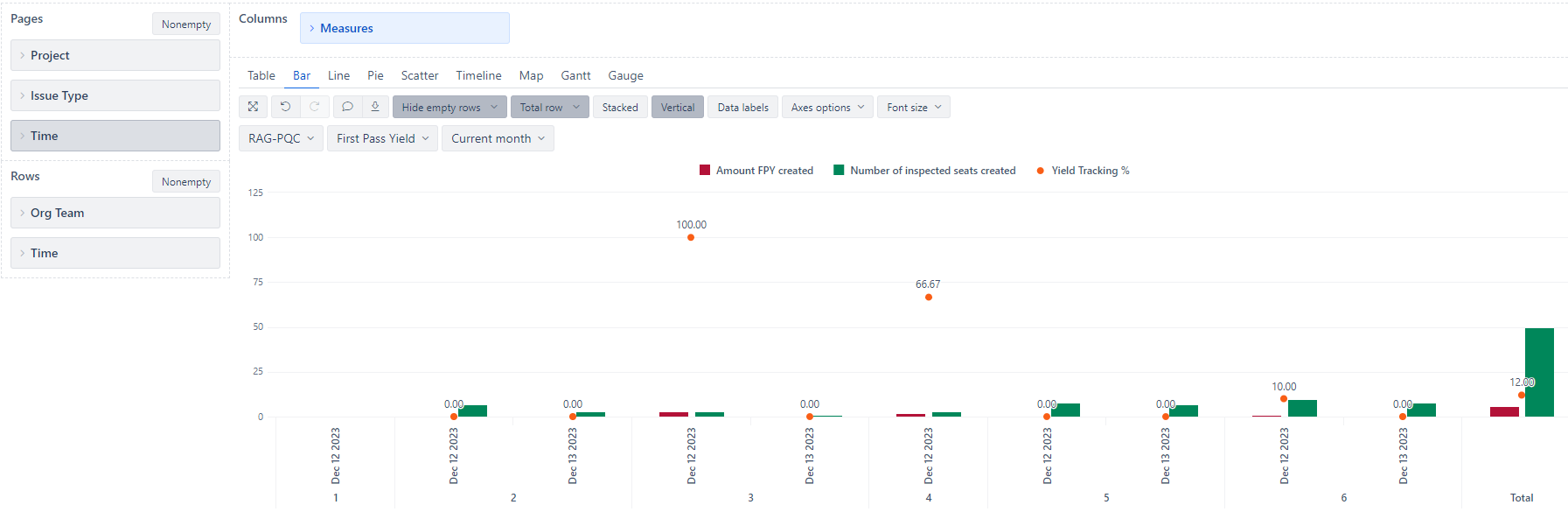Expand the Issue Type chevron
Viewport: 1568px width, 519px height.
[x=23, y=95]
